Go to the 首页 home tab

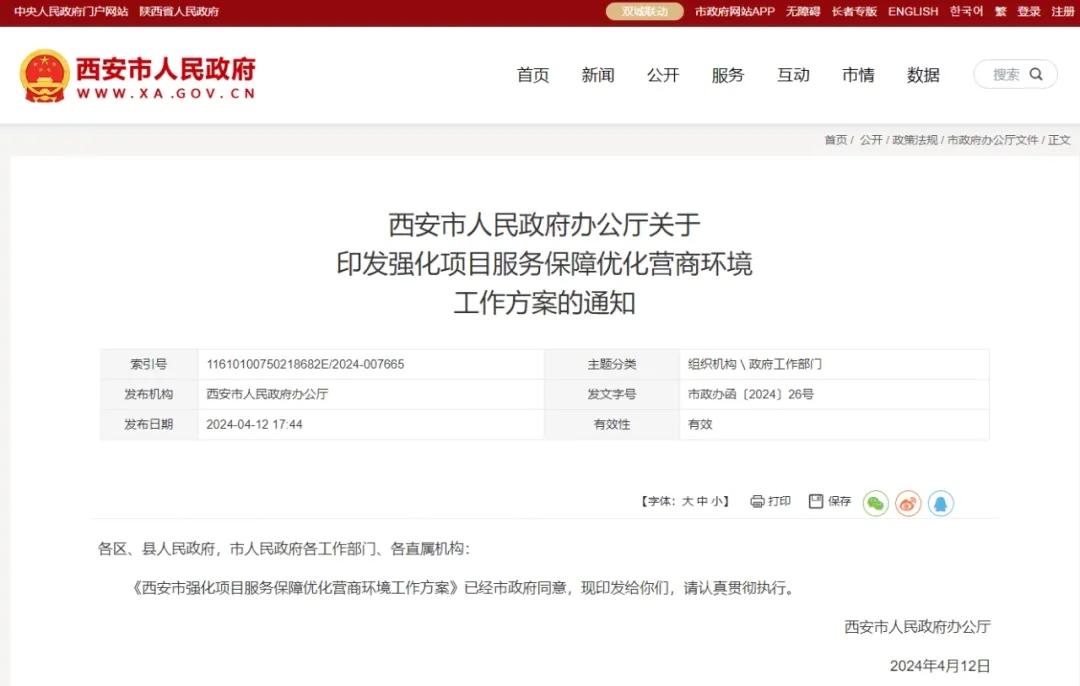pyautogui.click(x=533, y=75)
